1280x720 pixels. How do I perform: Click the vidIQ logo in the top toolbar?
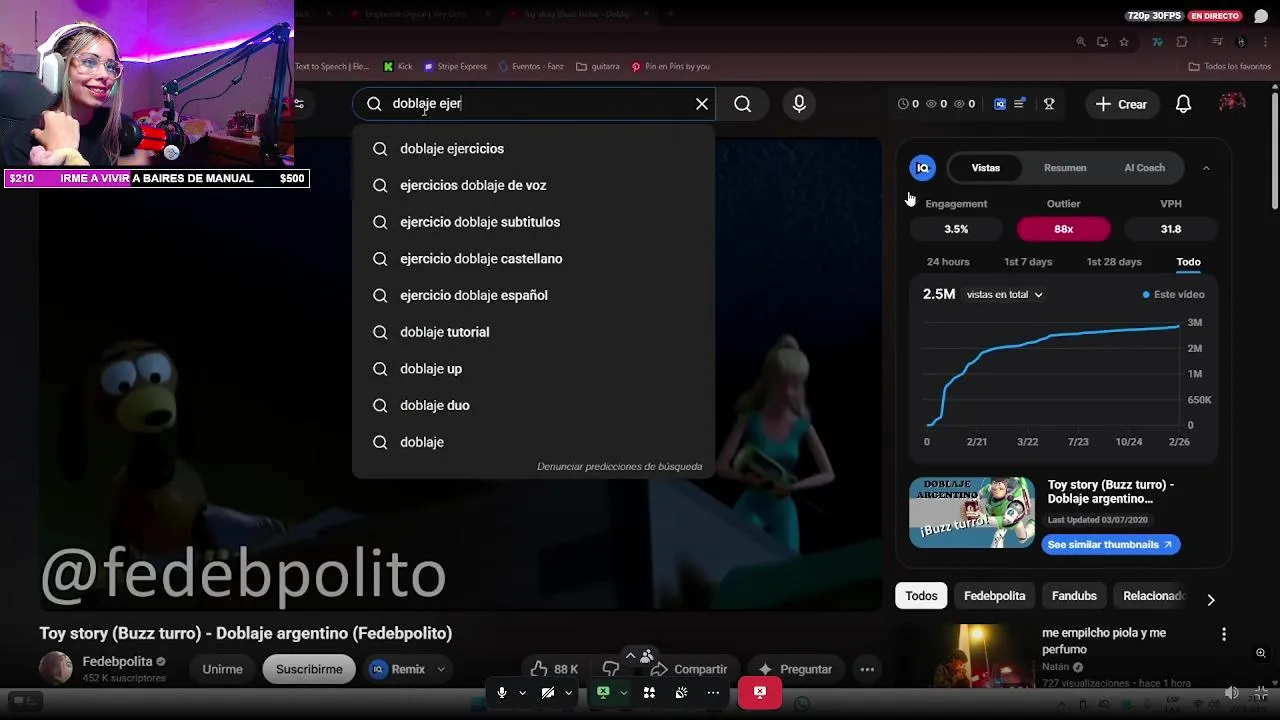[x=1000, y=104]
